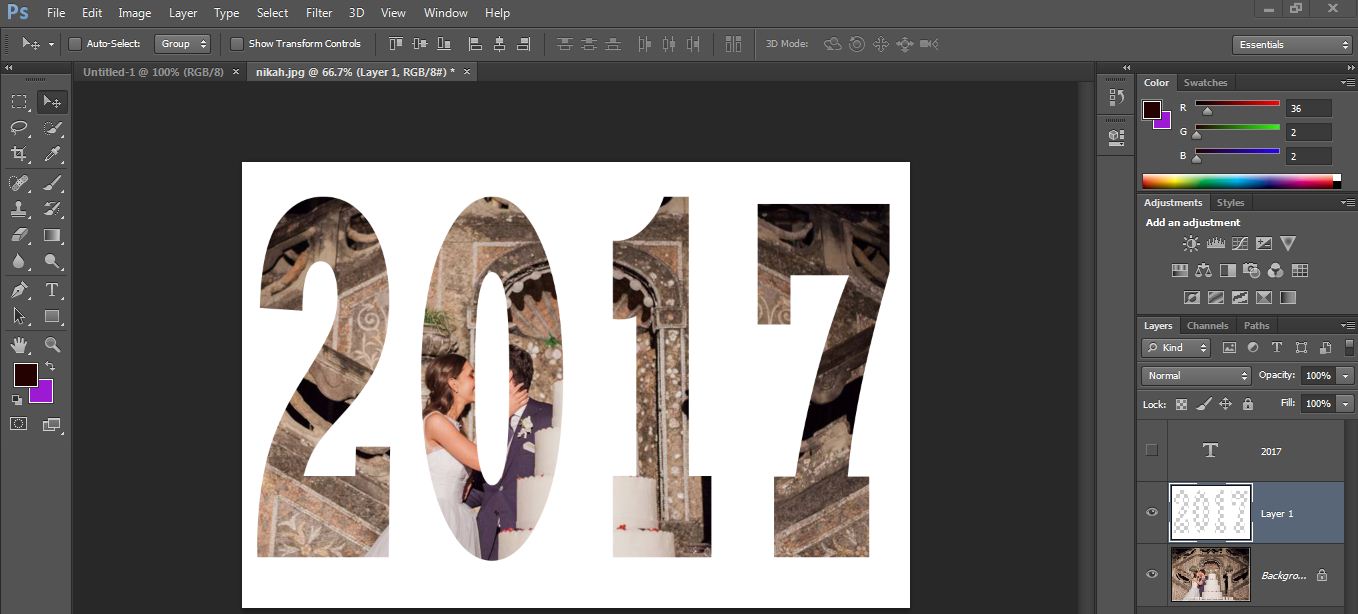Enable the Auto-Select checkbox

[75, 43]
